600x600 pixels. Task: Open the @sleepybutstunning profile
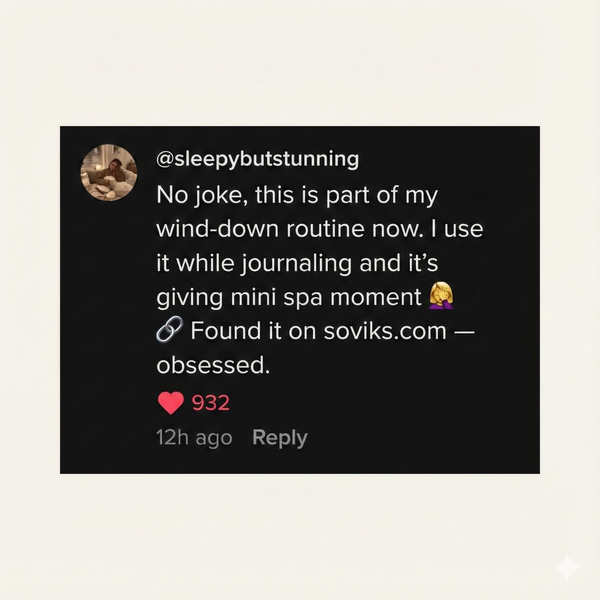tap(257, 160)
